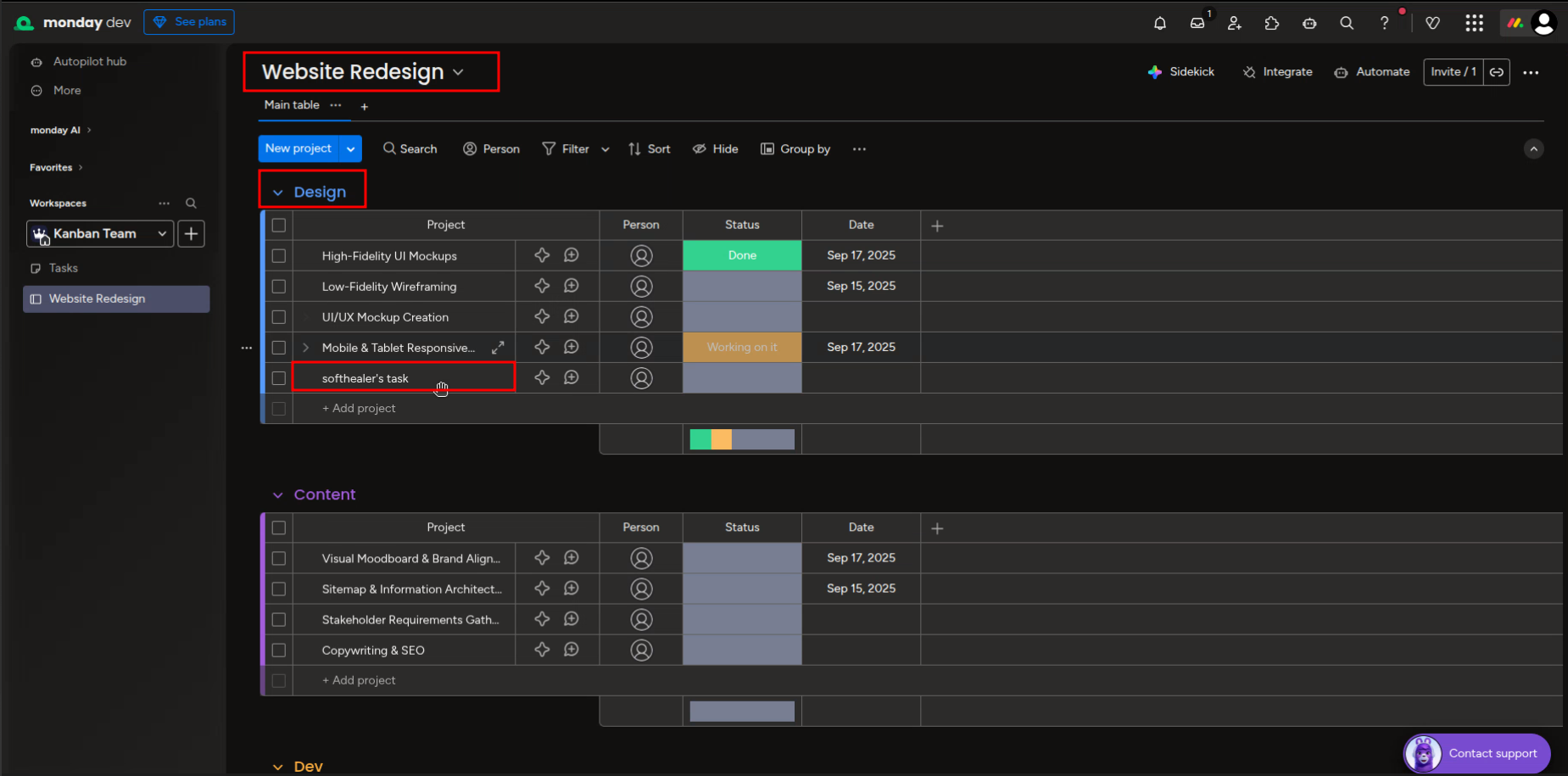Viewport: 1568px width, 776px height.
Task: Open the apps puzzle-piece icon
Action: tap(1272, 23)
